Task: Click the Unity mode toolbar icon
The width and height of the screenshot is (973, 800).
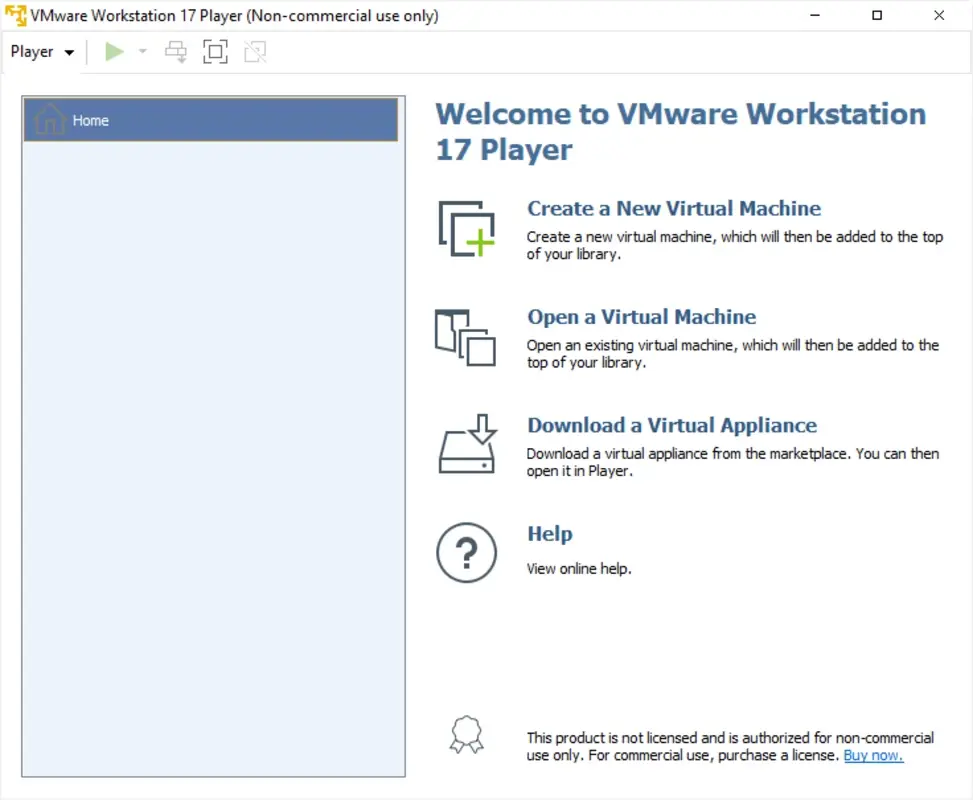Action: pos(255,51)
